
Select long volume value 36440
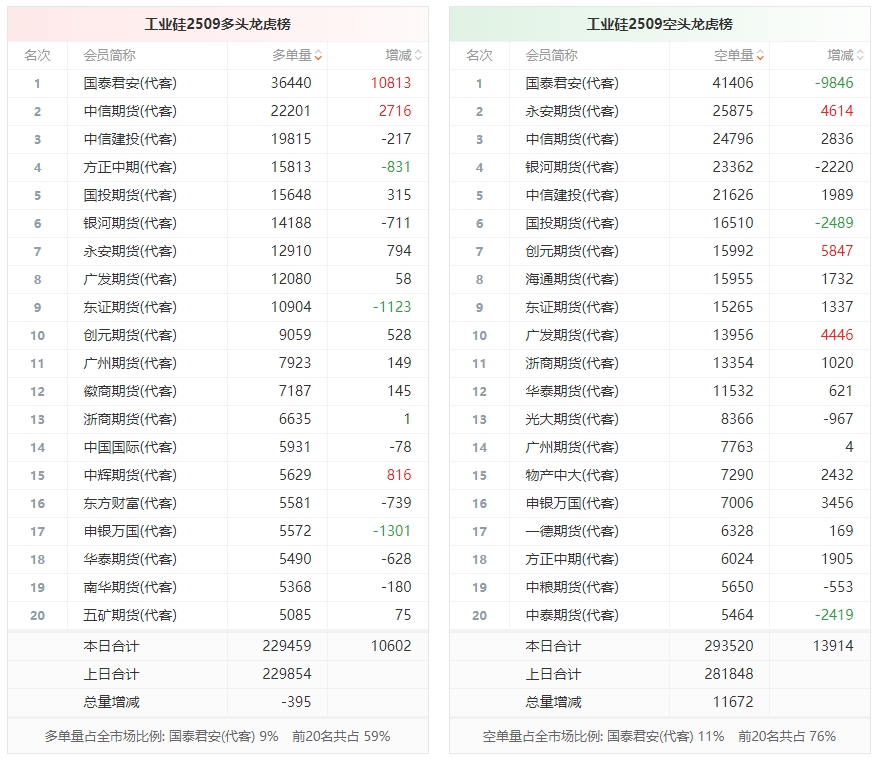[291, 83]
